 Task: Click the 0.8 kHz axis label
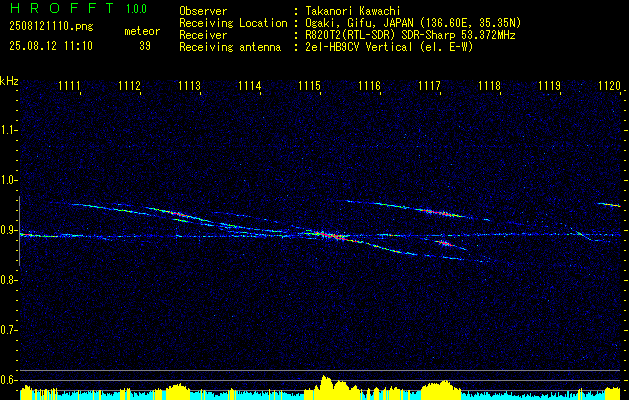tap(8, 280)
